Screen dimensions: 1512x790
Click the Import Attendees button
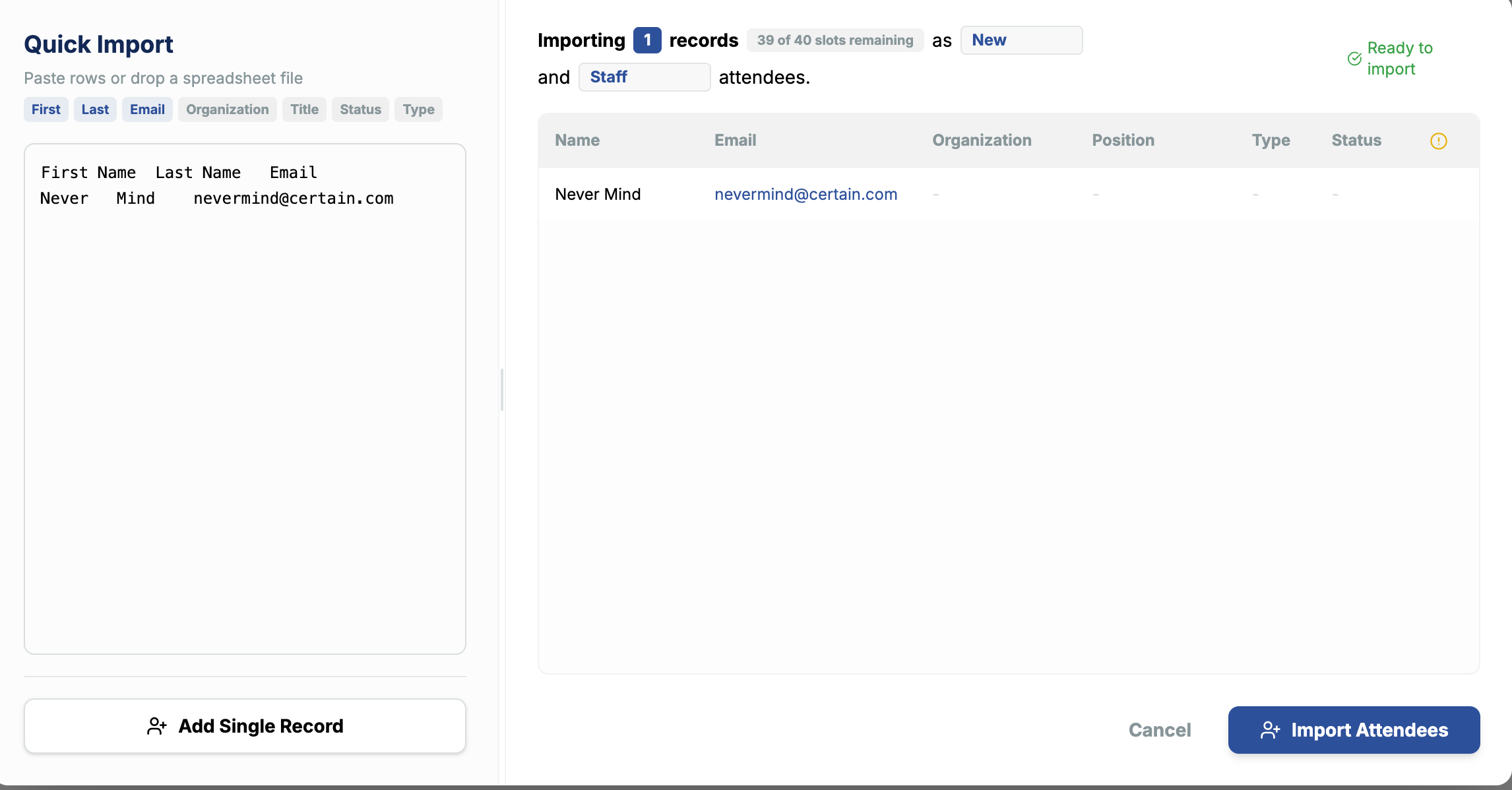click(x=1354, y=730)
